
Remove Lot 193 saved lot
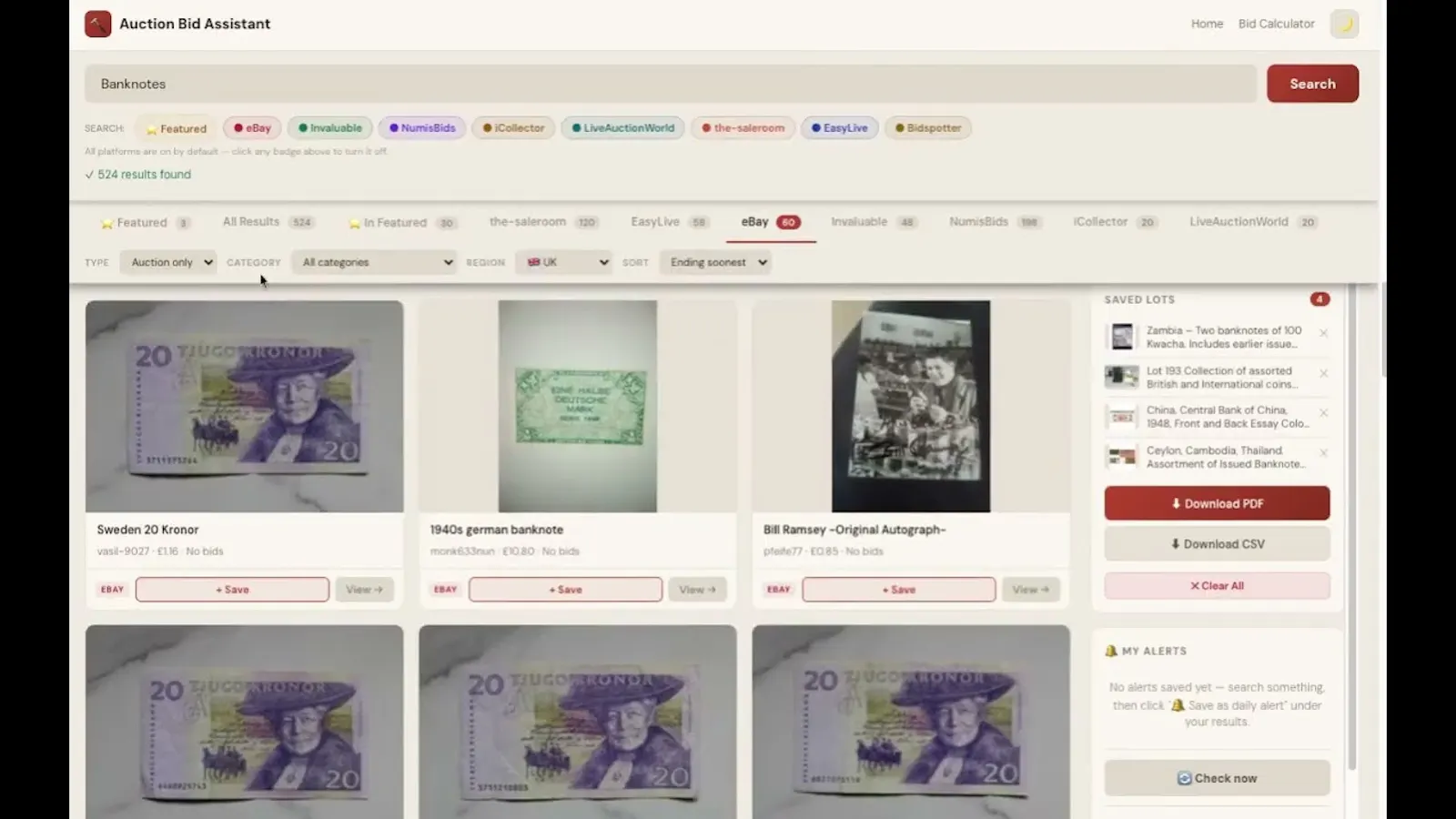pyautogui.click(x=1323, y=373)
